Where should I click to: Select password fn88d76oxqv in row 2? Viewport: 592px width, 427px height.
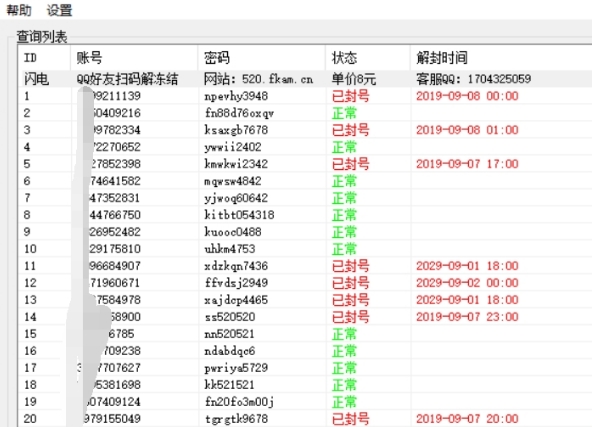point(239,113)
